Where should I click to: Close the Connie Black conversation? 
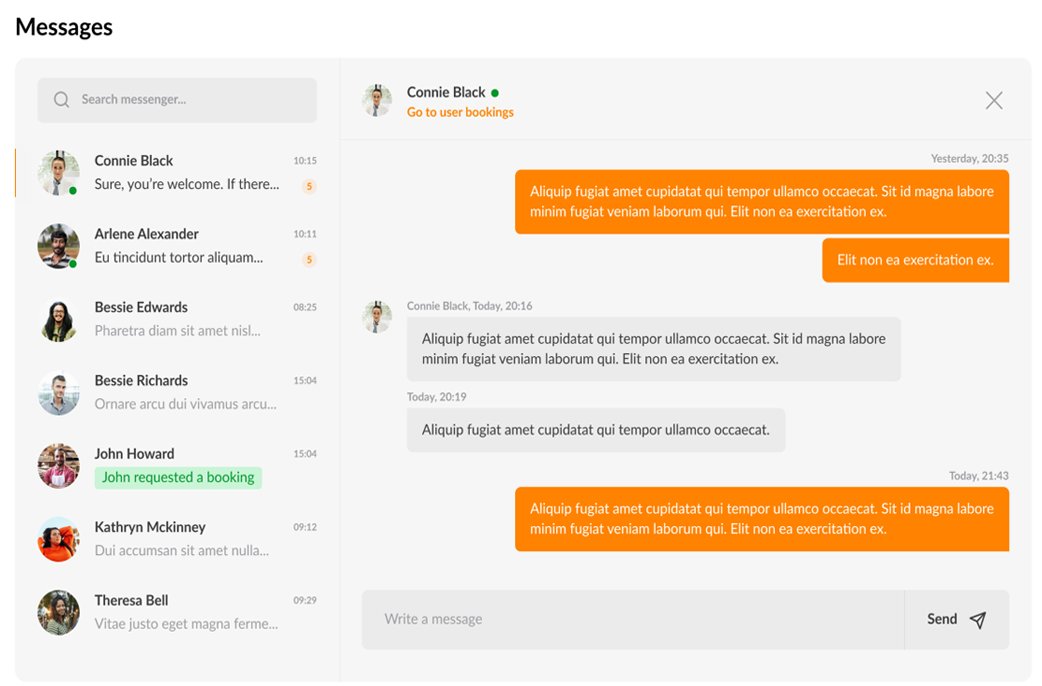pos(993,100)
